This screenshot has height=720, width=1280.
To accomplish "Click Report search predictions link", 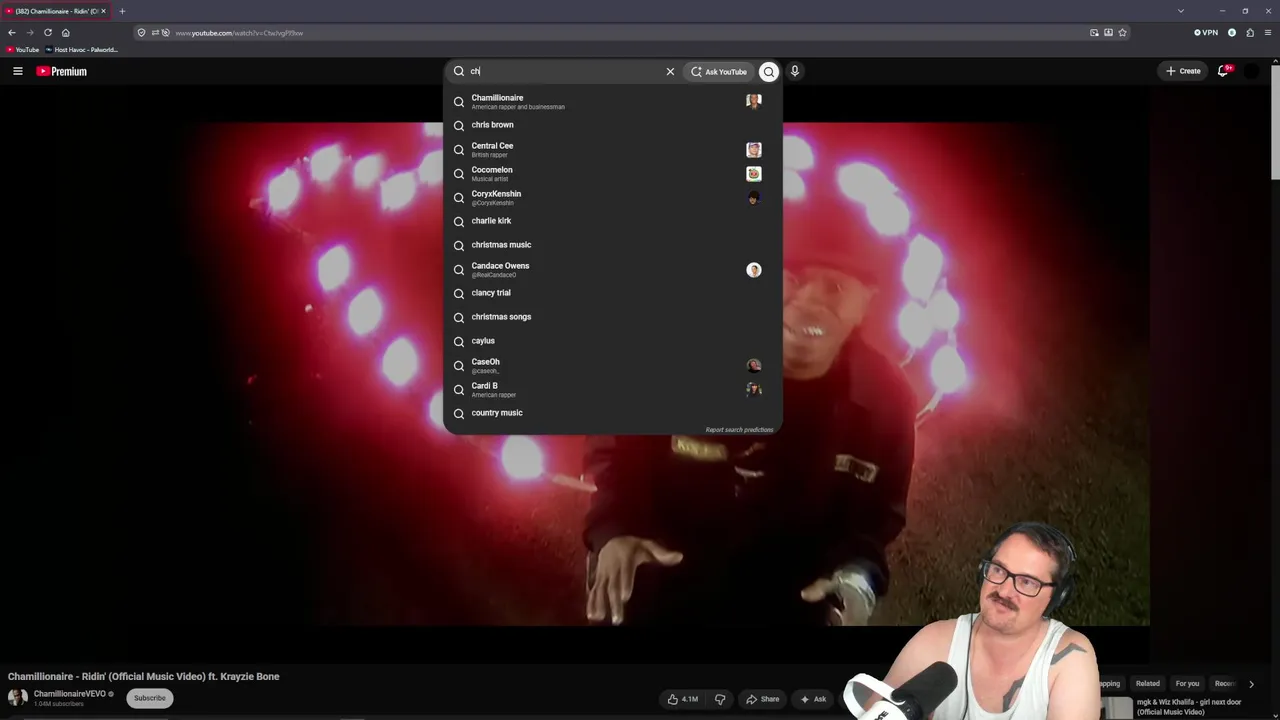I will [x=739, y=430].
